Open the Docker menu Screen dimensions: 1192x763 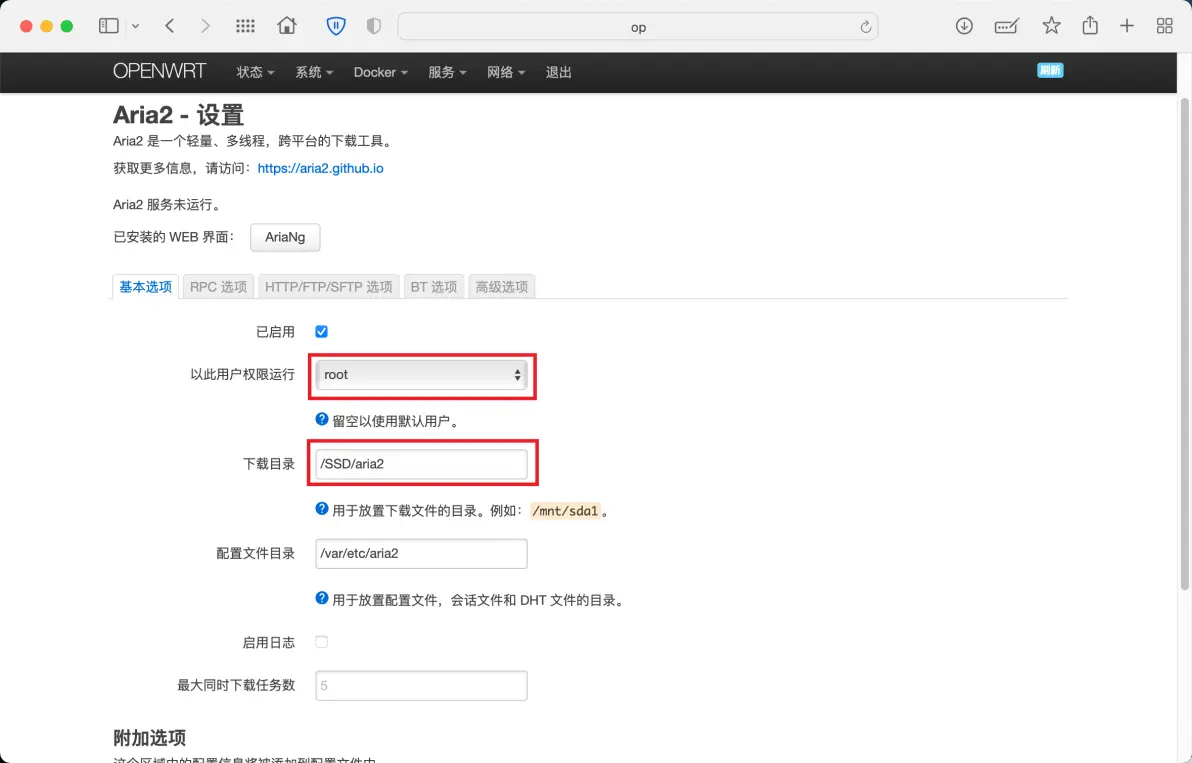pyautogui.click(x=380, y=72)
